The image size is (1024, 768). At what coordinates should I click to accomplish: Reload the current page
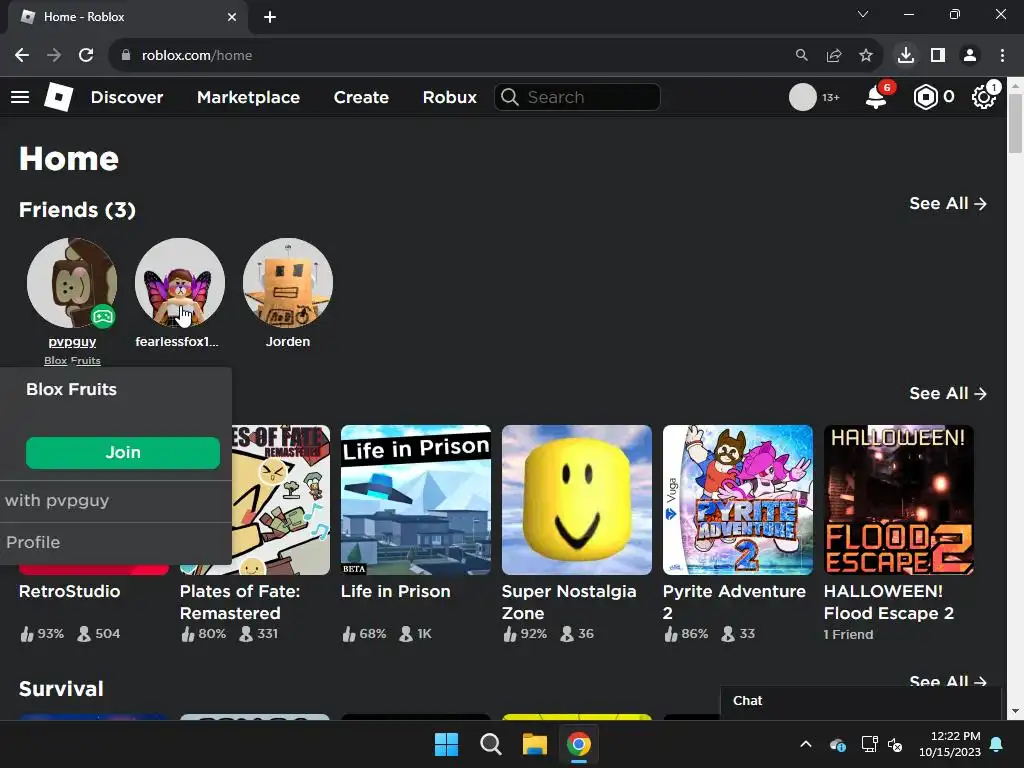click(x=86, y=56)
